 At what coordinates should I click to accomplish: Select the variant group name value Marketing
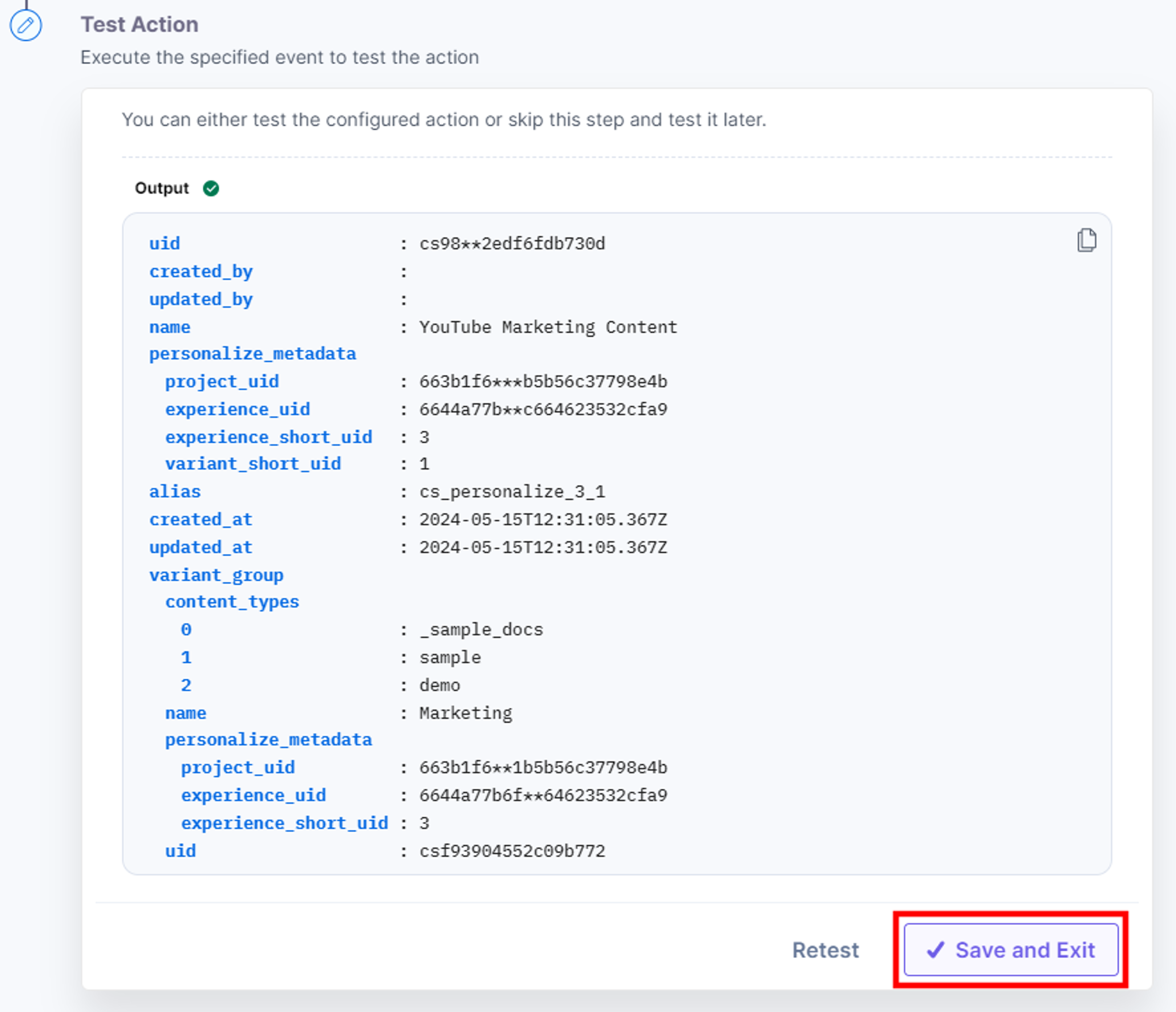[x=466, y=713]
